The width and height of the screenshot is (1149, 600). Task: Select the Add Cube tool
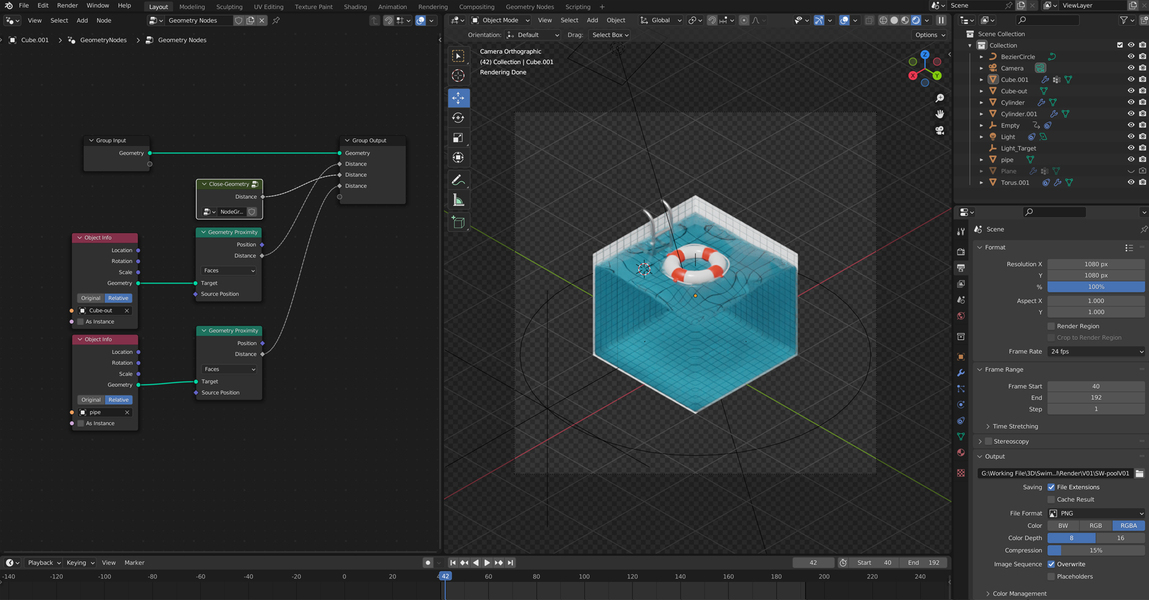[459, 222]
